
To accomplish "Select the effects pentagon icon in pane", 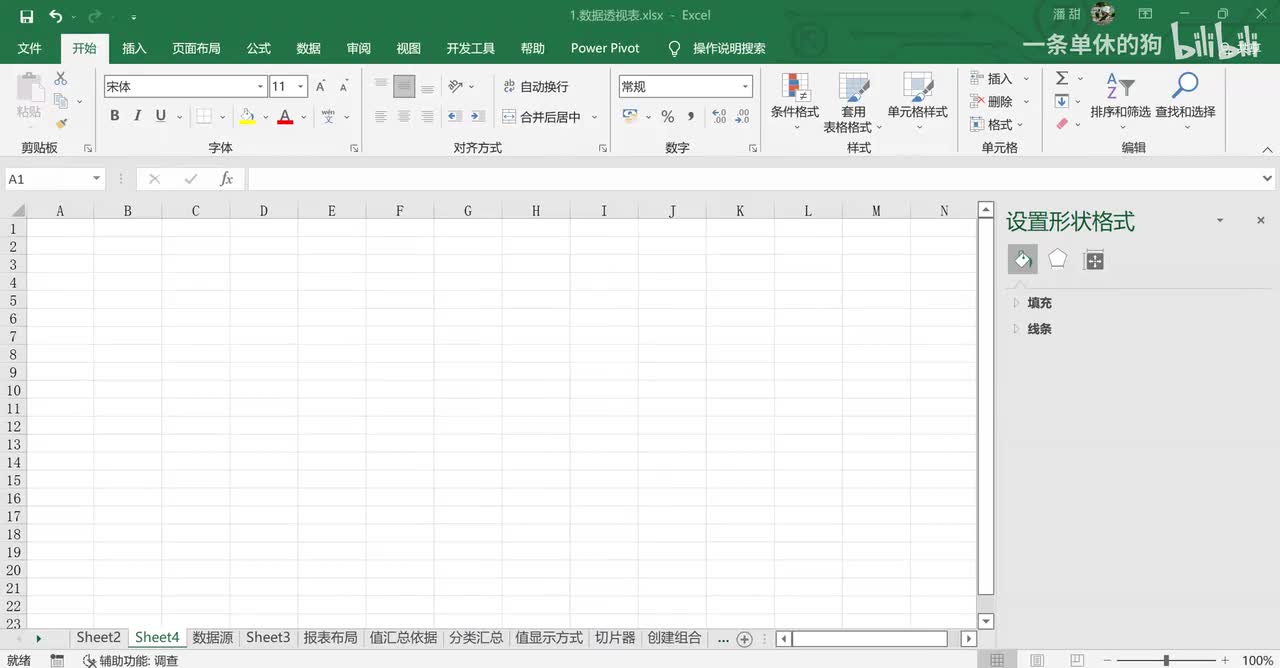I will click(1058, 260).
